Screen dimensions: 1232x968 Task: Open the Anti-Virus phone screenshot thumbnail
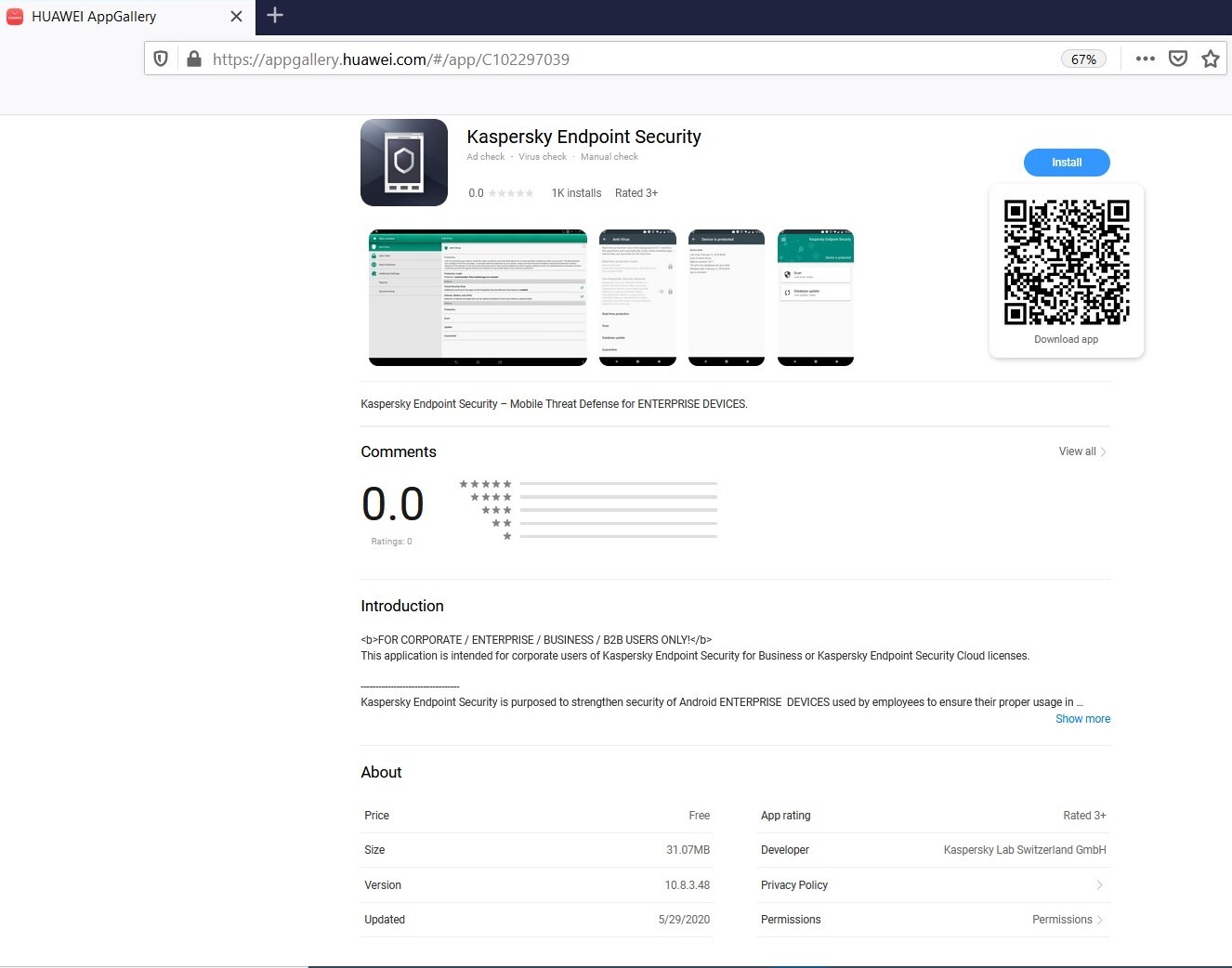(x=637, y=297)
